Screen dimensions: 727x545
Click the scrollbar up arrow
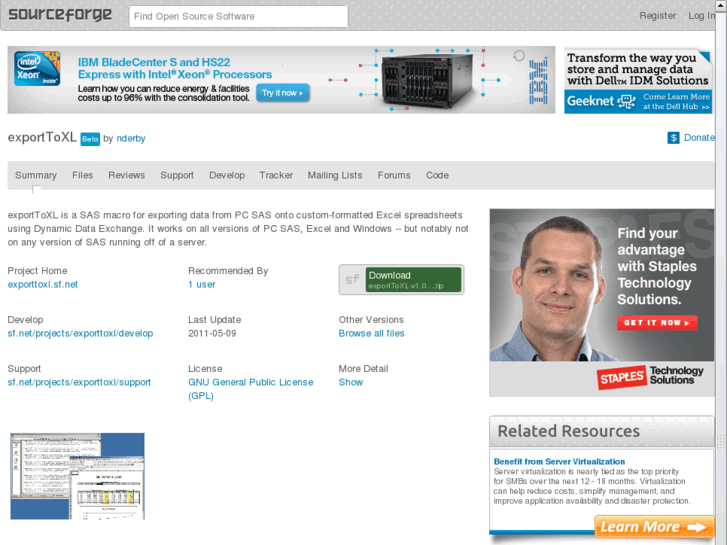[x=721, y=5]
